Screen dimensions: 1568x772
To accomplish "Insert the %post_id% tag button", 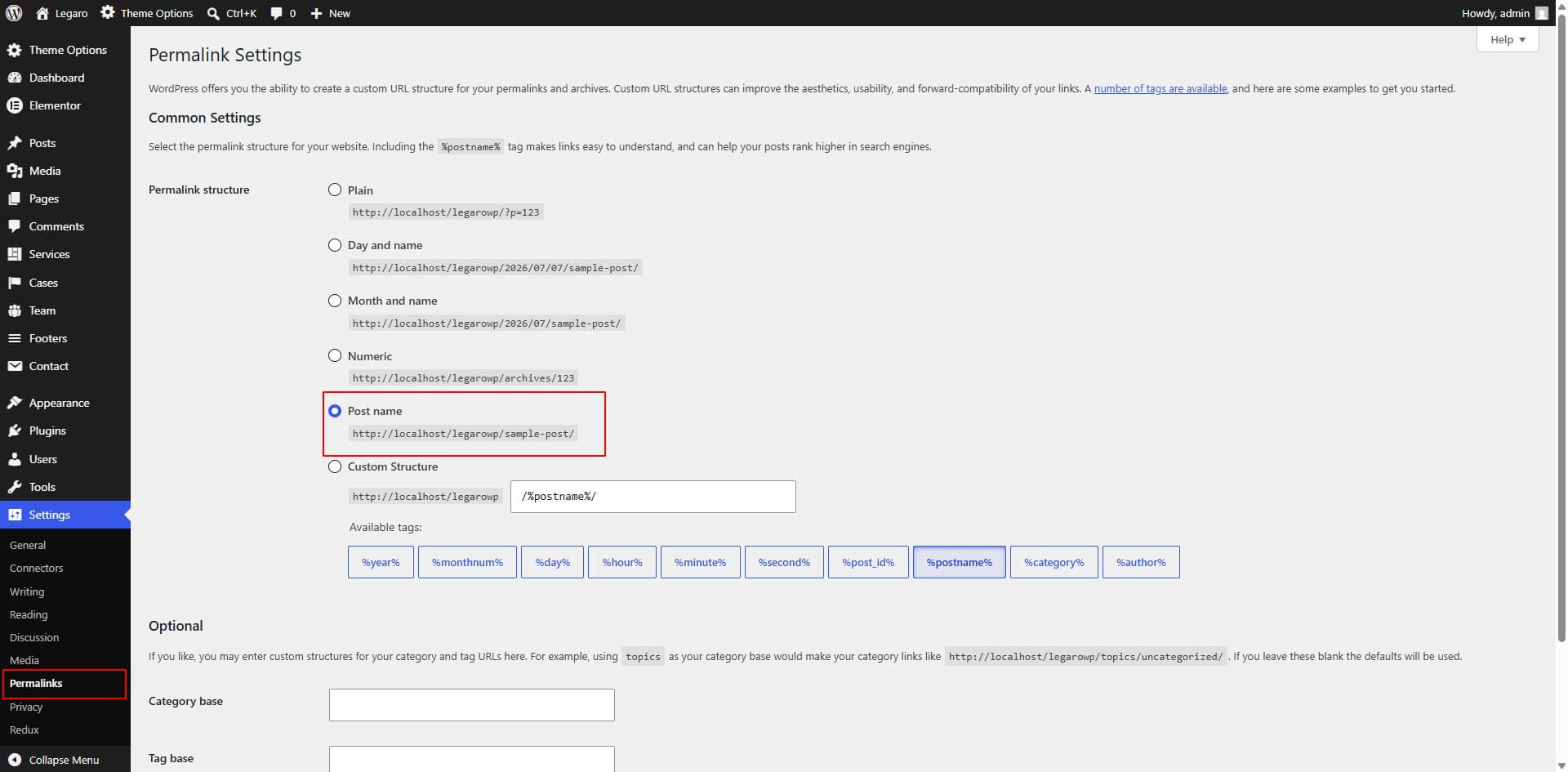I will point(868,562).
